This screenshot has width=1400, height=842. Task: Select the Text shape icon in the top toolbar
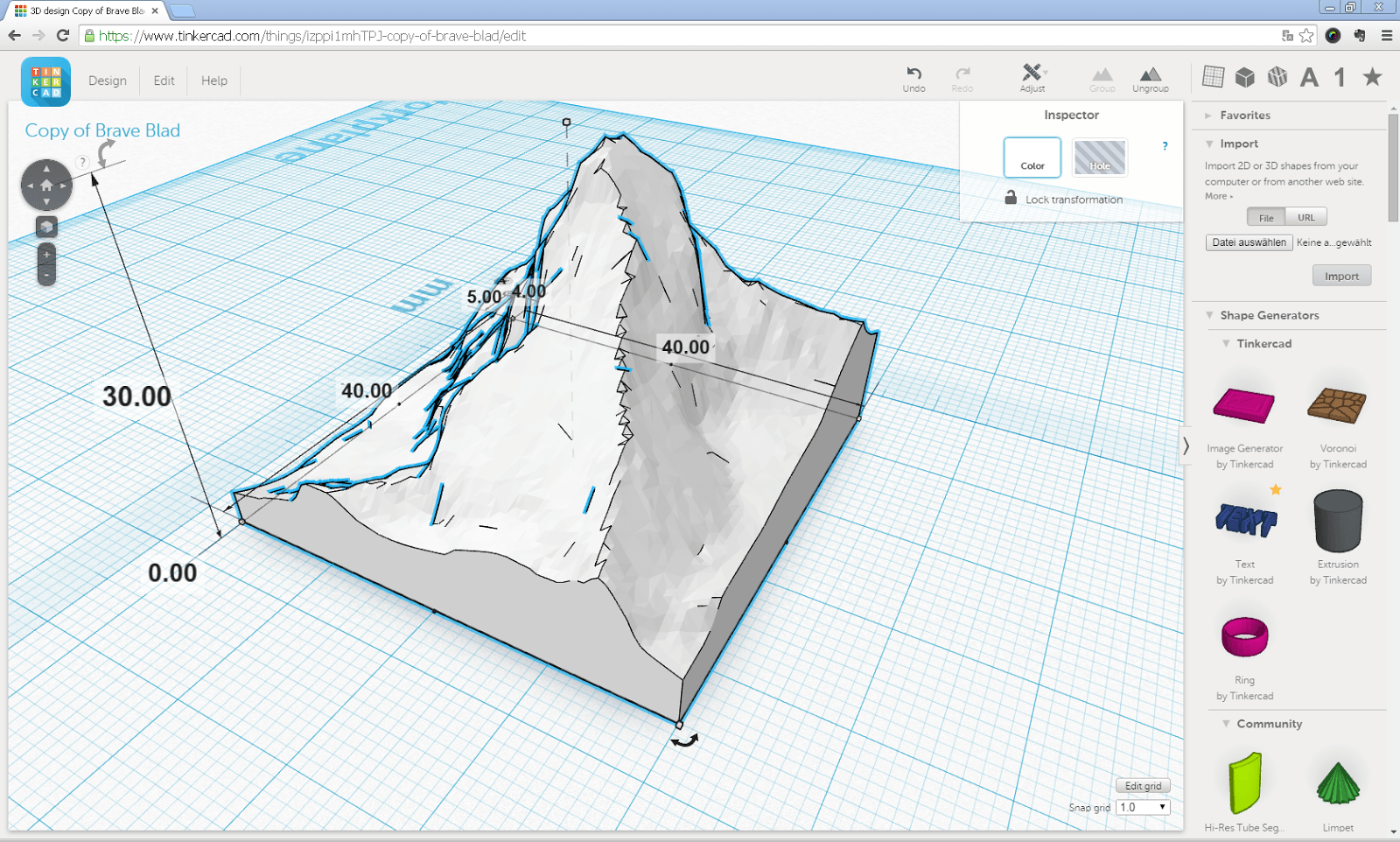[x=1309, y=77]
